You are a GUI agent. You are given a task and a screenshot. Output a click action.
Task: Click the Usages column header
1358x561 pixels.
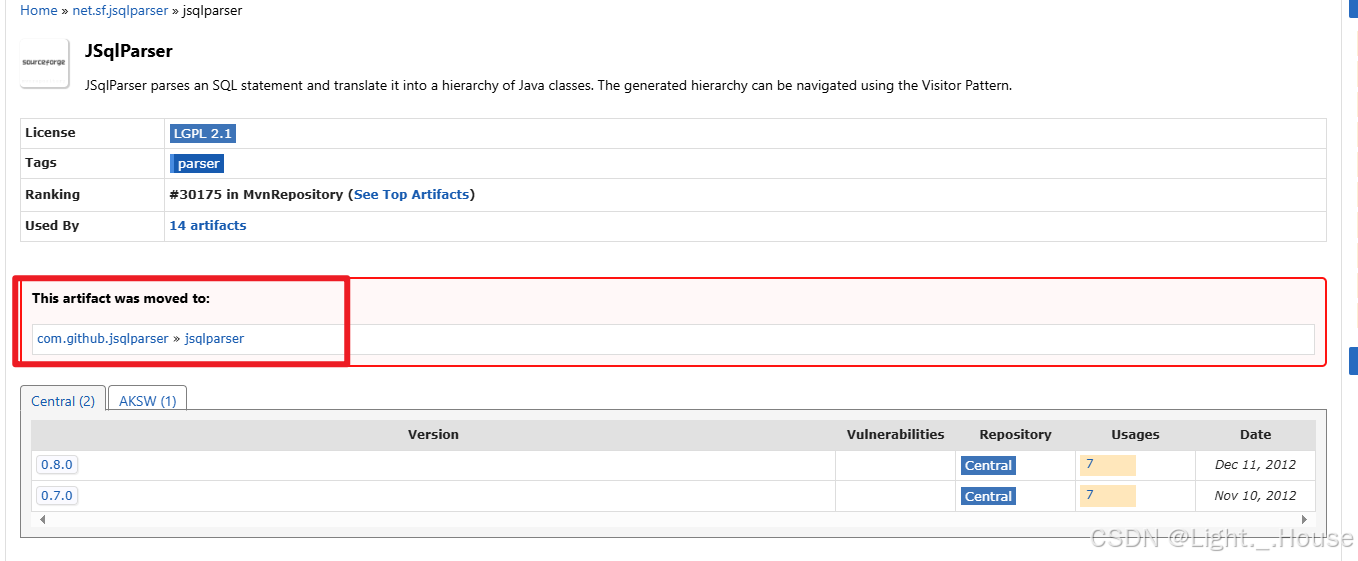point(1135,434)
